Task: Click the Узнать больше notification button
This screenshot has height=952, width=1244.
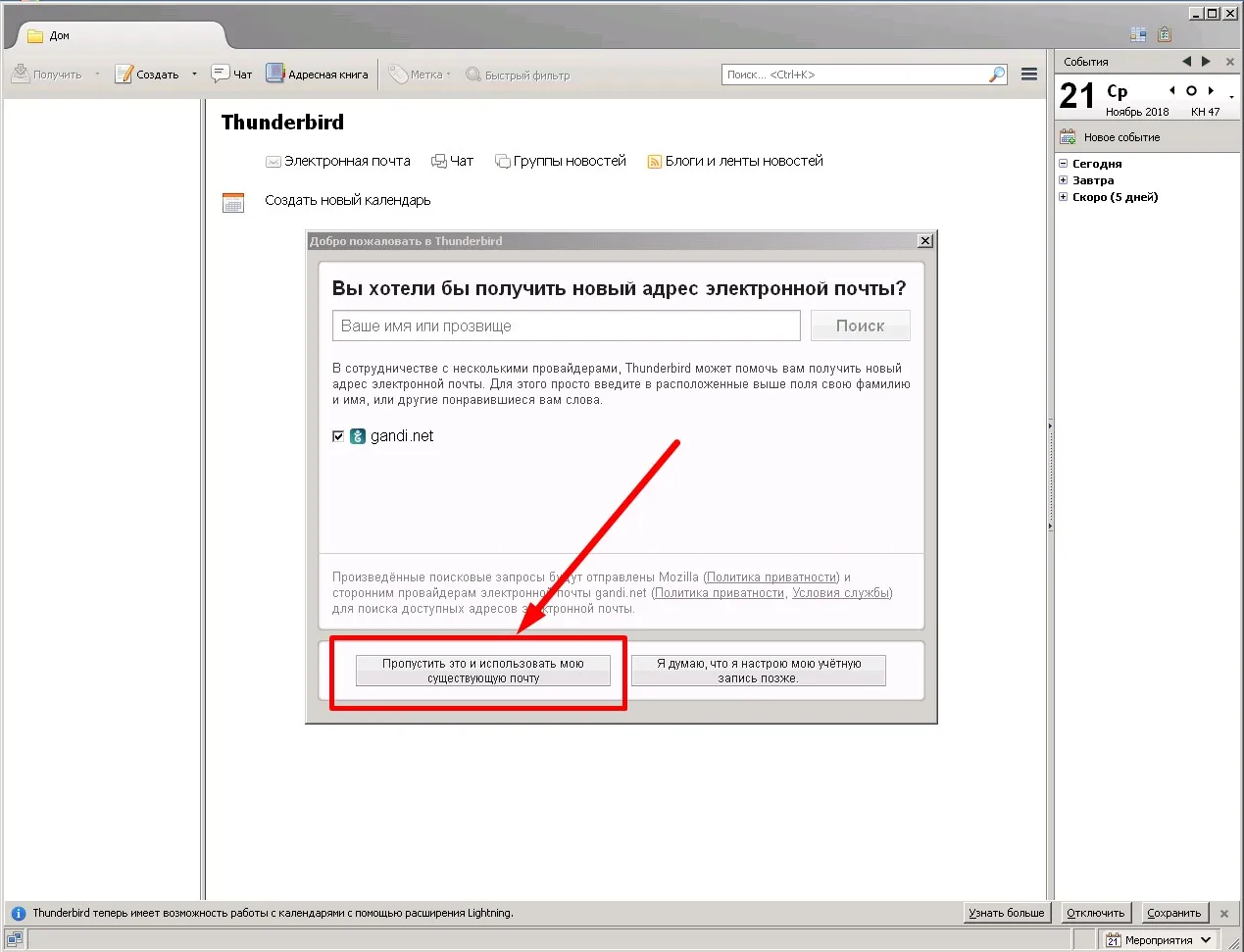Action: pos(1007,913)
